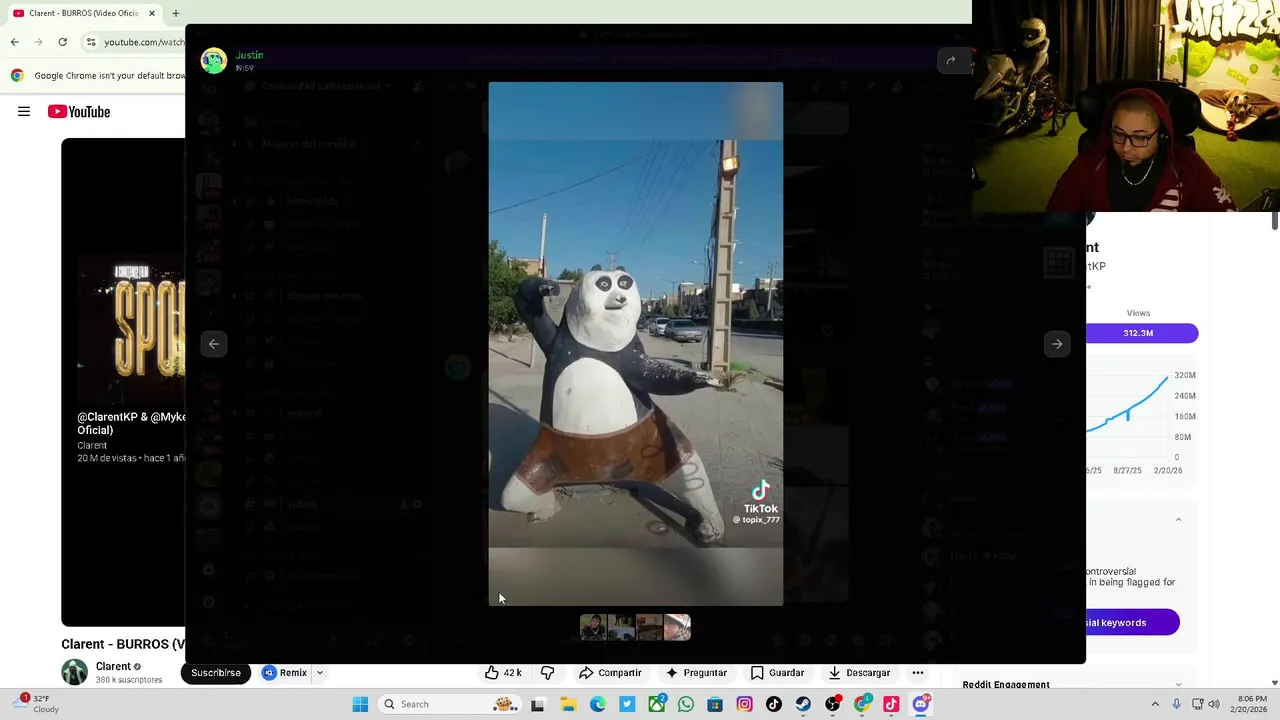Open the three-dot more actions menu
Screen dimensions: 1280x720
click(x=918, y=673)
